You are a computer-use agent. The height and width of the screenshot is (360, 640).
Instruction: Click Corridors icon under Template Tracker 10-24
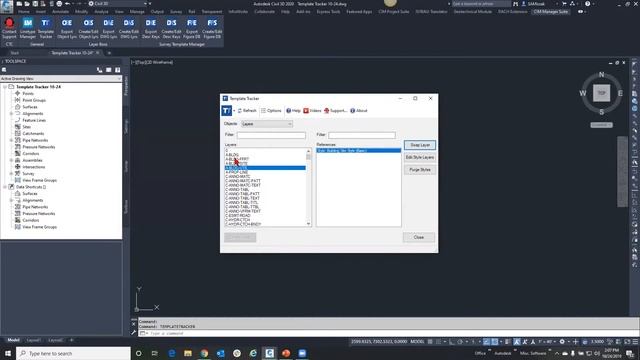pos(18,153)
